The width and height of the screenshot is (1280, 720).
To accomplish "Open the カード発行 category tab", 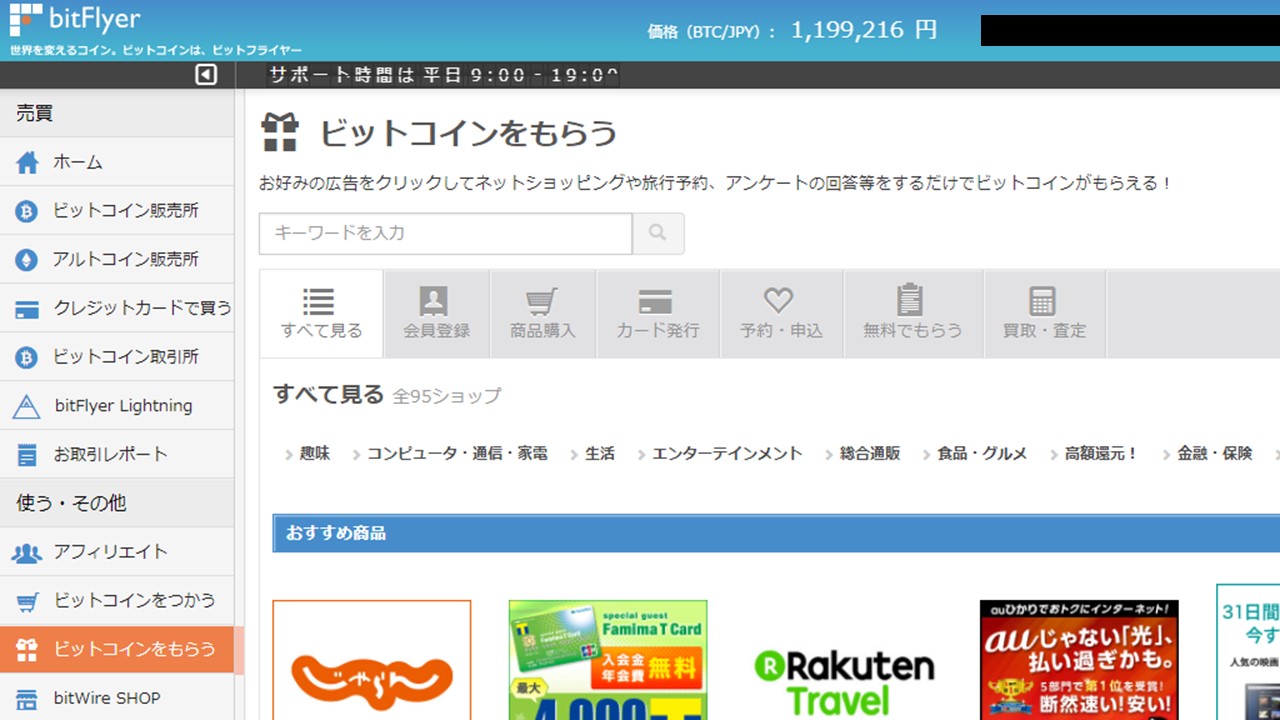I will 657,313.
